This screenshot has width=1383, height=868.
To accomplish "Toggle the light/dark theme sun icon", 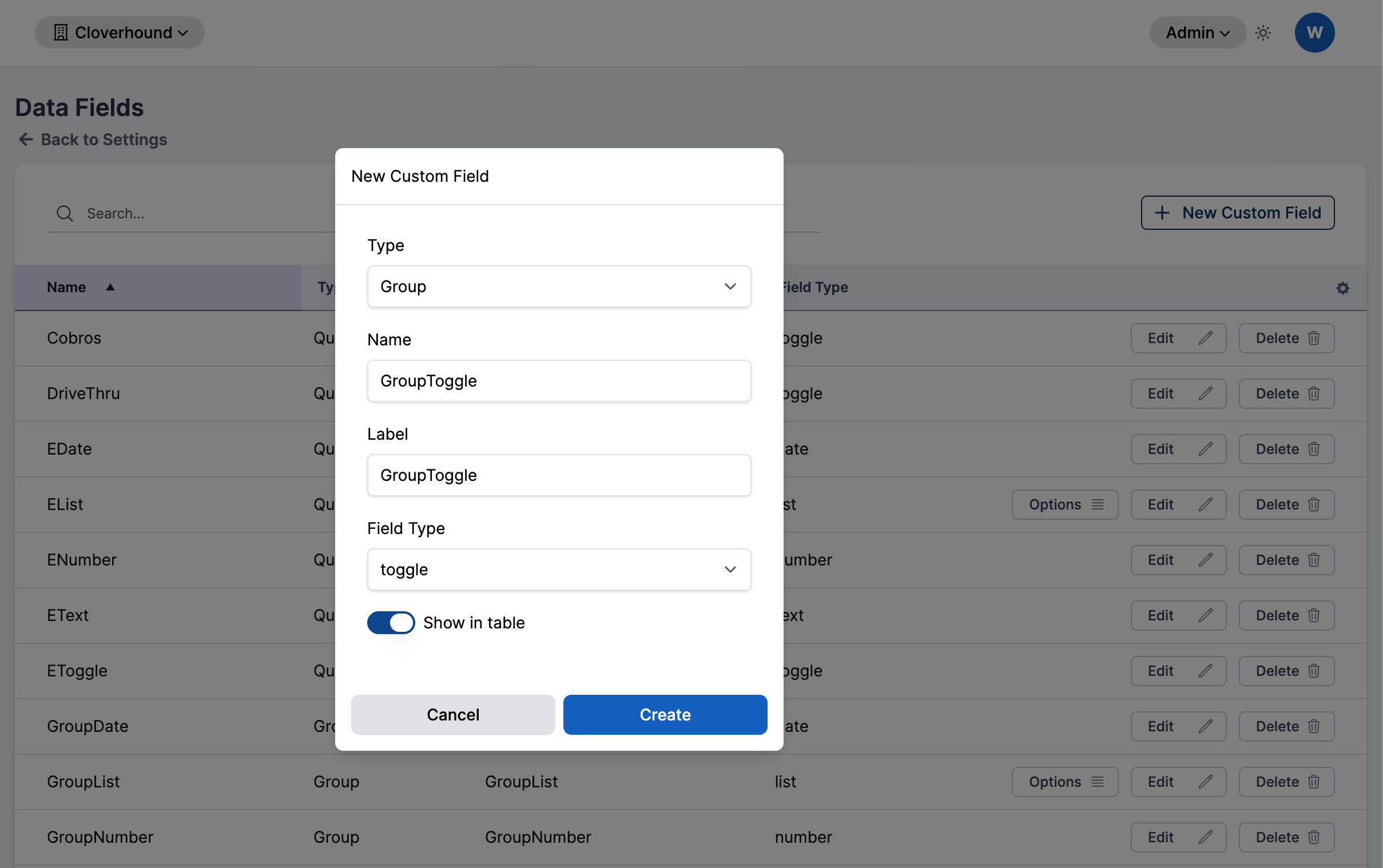I will pos(1263,33).
